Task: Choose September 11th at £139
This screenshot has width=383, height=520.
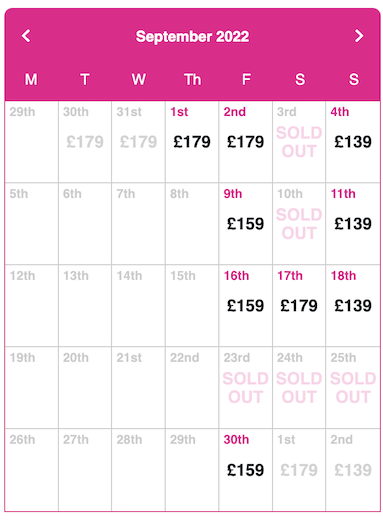Action: point(353,224)
